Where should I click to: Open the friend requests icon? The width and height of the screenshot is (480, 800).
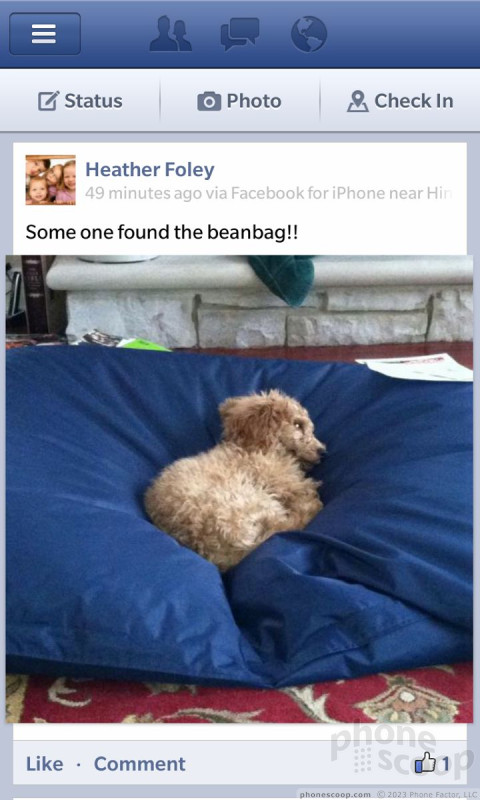click(x=170, y=34)
